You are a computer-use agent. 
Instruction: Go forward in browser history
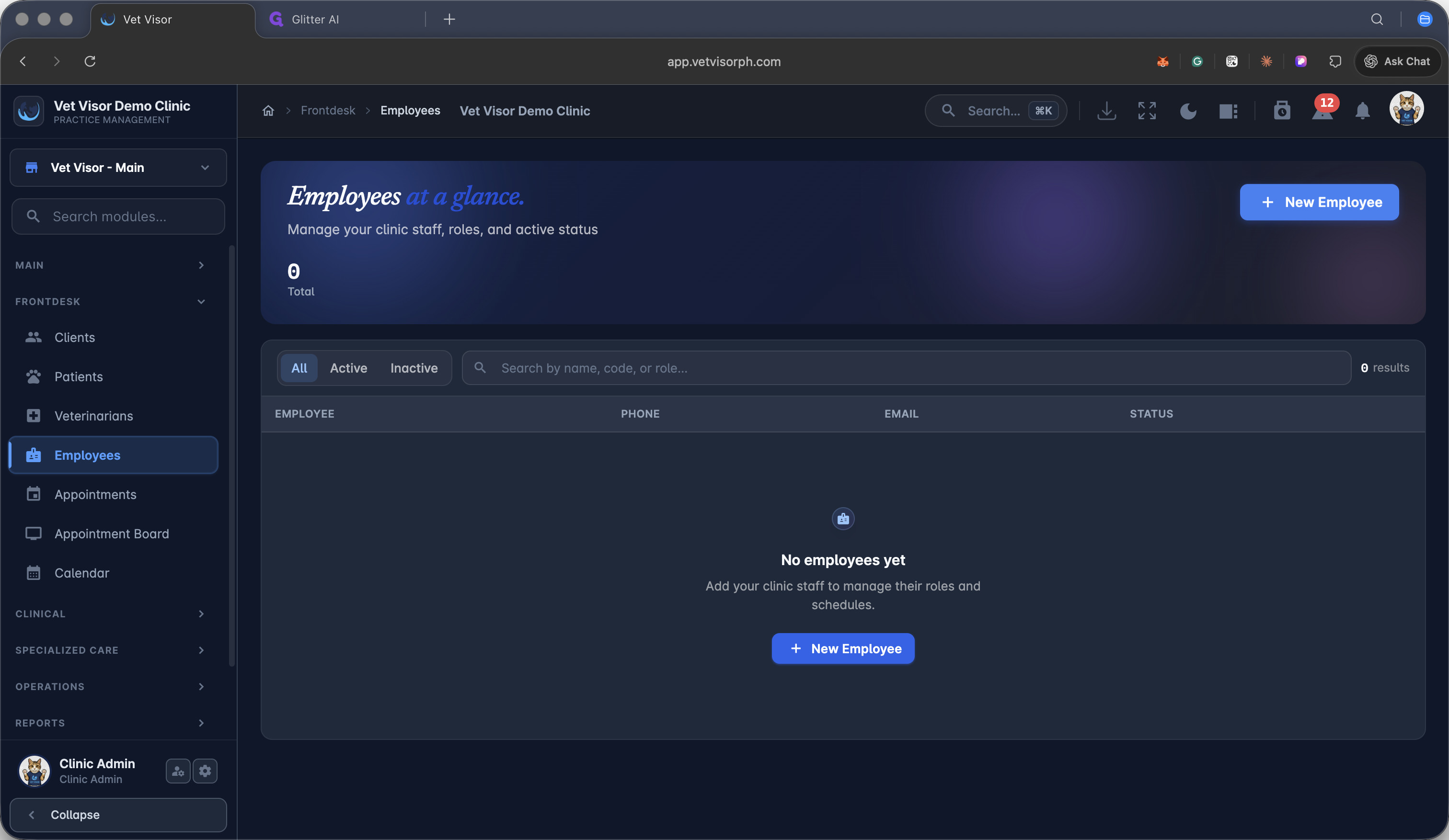point(57,61)
